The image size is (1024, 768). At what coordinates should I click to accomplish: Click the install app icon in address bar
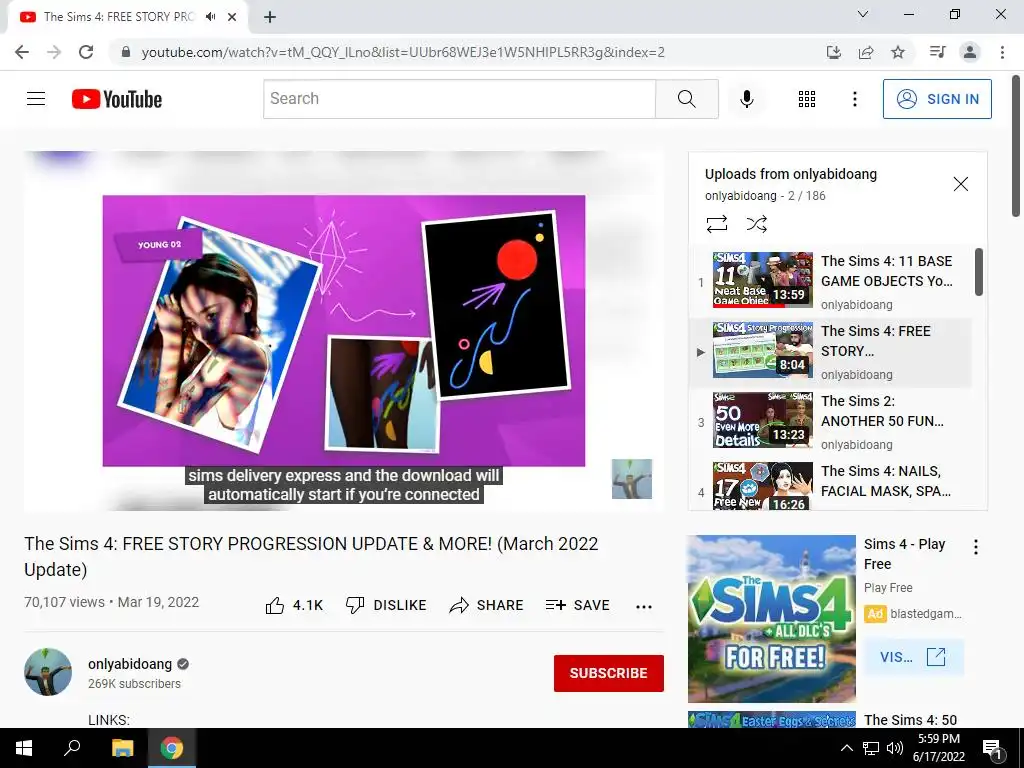click(833, 52)
